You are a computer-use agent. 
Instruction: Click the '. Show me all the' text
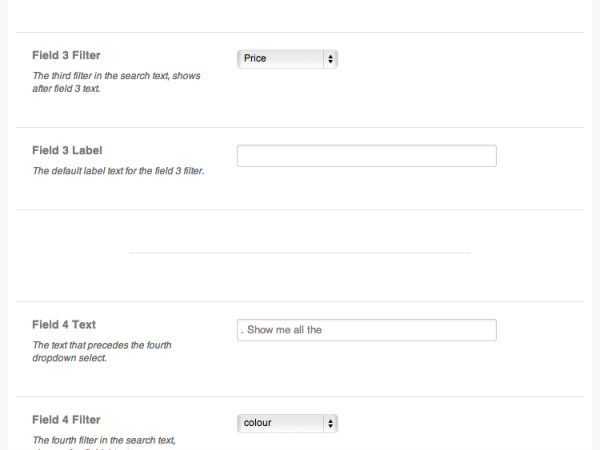pos(281,330)
